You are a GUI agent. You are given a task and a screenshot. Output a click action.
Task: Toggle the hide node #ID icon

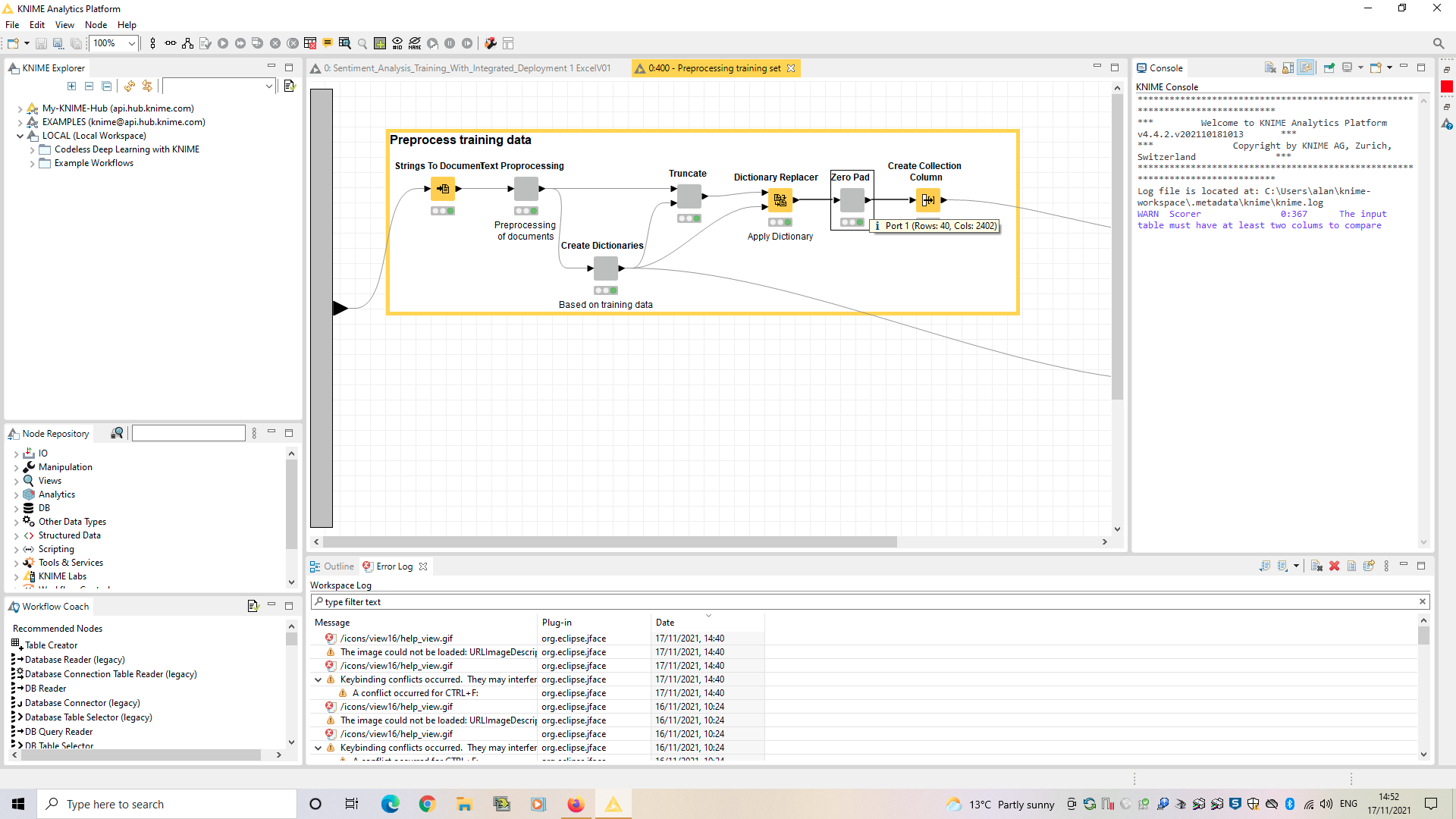tap(397, 43)
